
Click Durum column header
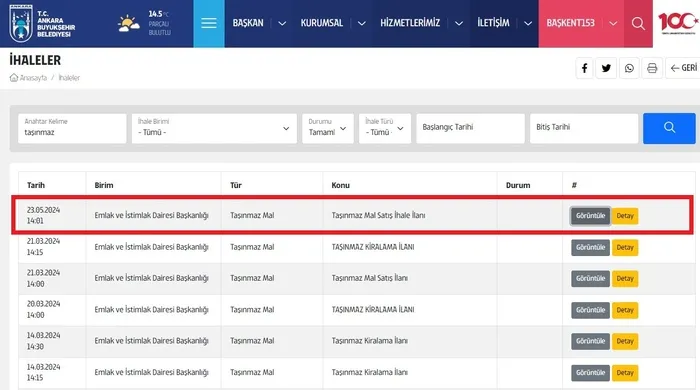point(518,185)
